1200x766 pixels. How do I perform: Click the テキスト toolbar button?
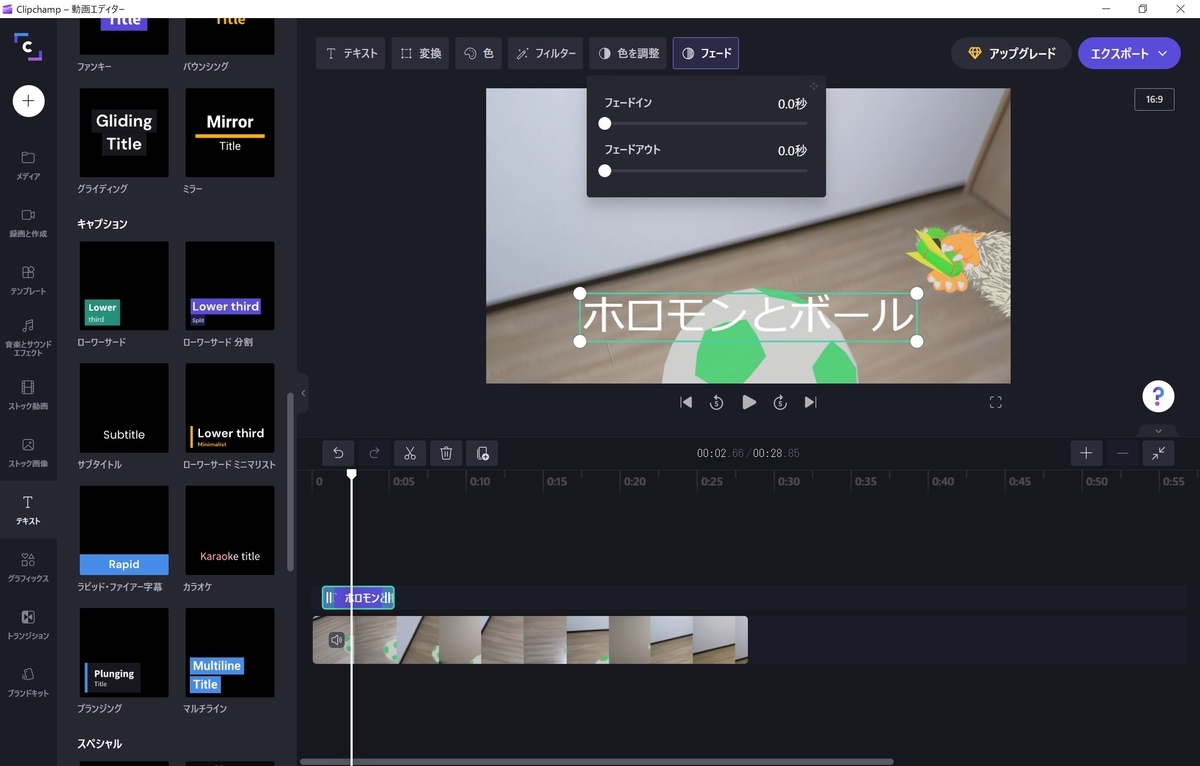coord(351,53)
